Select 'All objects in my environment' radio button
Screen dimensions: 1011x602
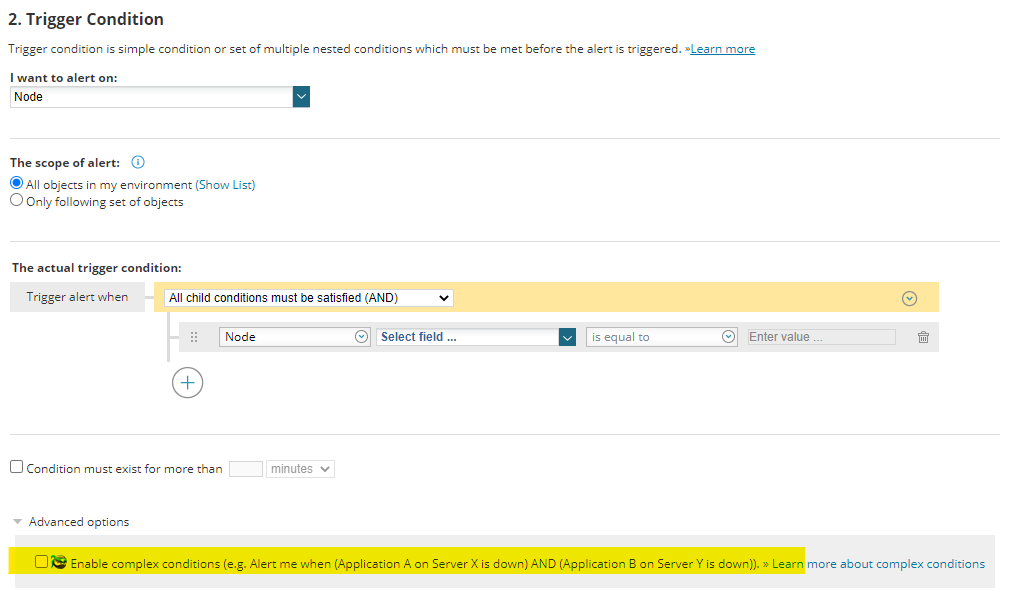coord(17,184)
